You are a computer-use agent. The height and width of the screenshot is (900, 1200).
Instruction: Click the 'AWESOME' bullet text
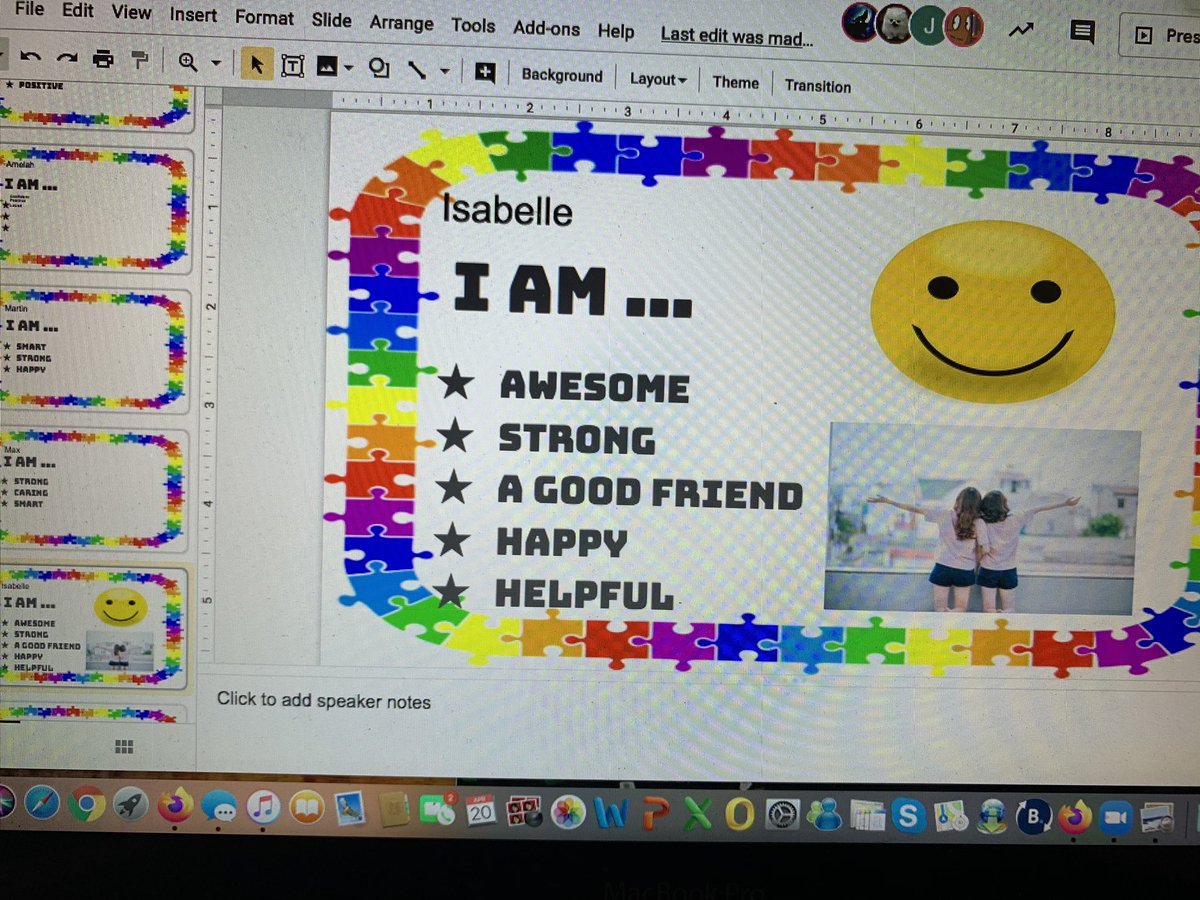594,386
